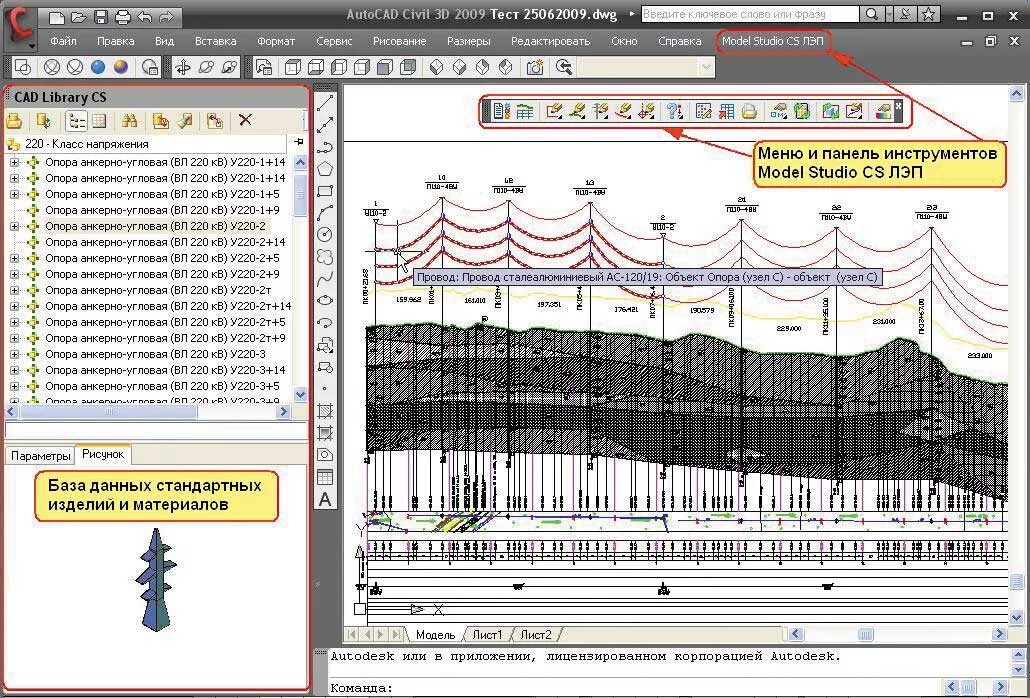Click the New file icon

click(56, 16)
